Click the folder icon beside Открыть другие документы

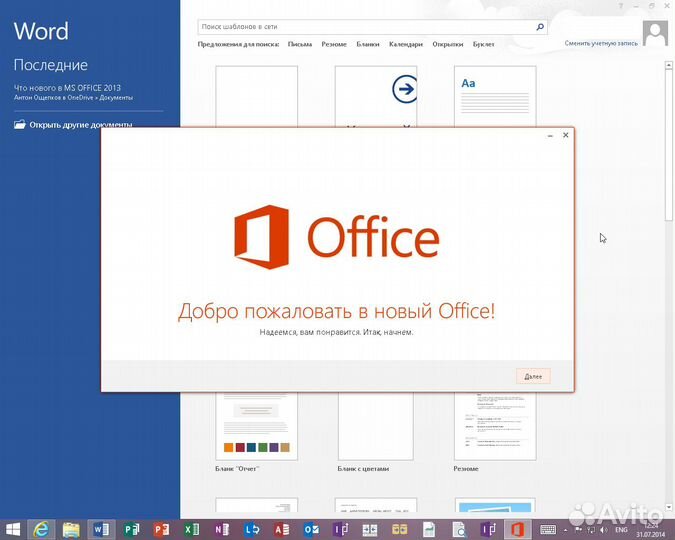[20, 124]
